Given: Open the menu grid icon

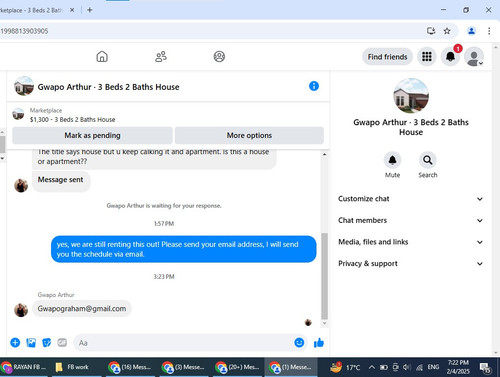Looking at the screenshot, I should pos(427,57).
